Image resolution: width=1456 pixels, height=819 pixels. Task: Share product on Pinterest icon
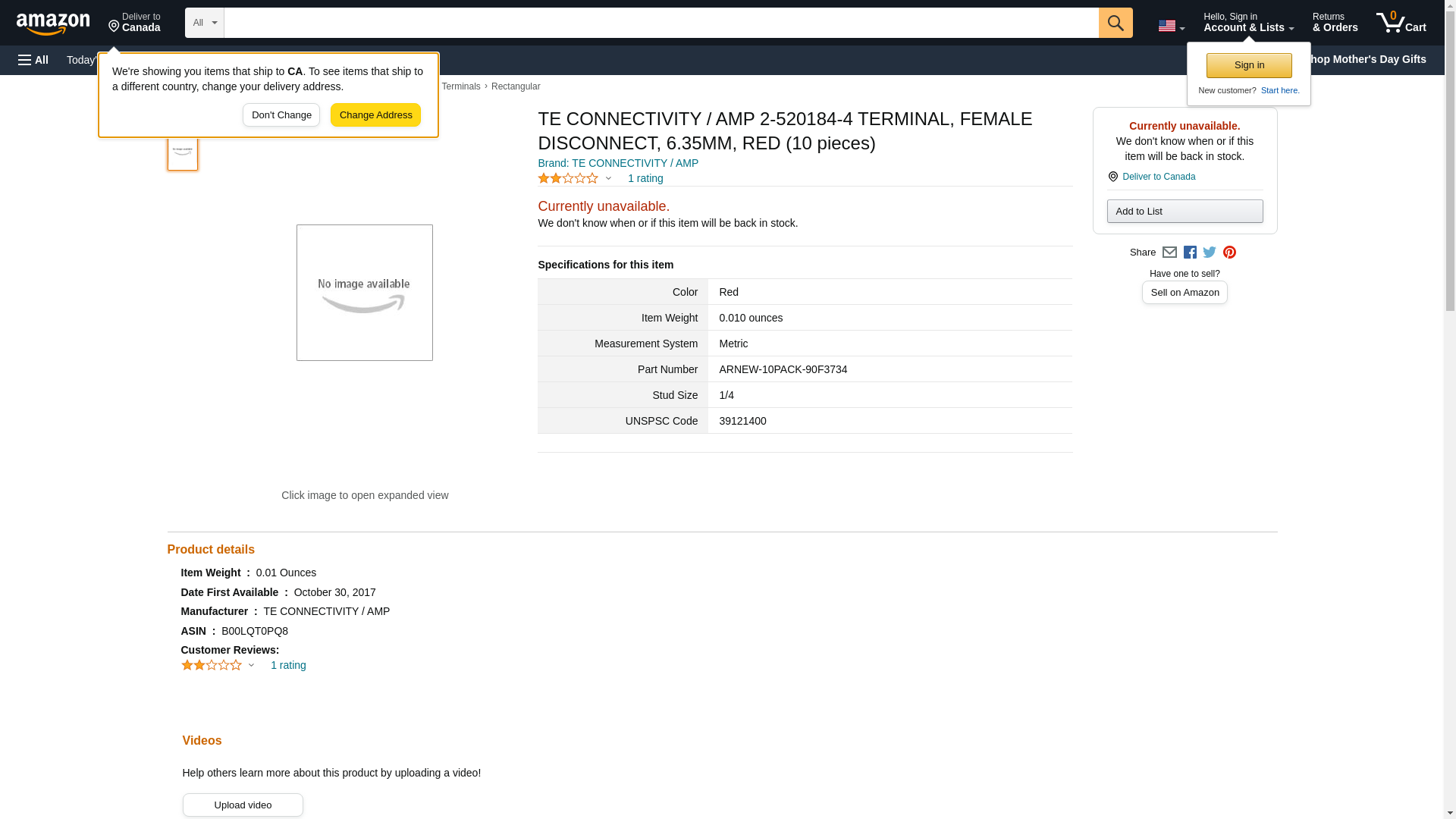pos(1229,253)
